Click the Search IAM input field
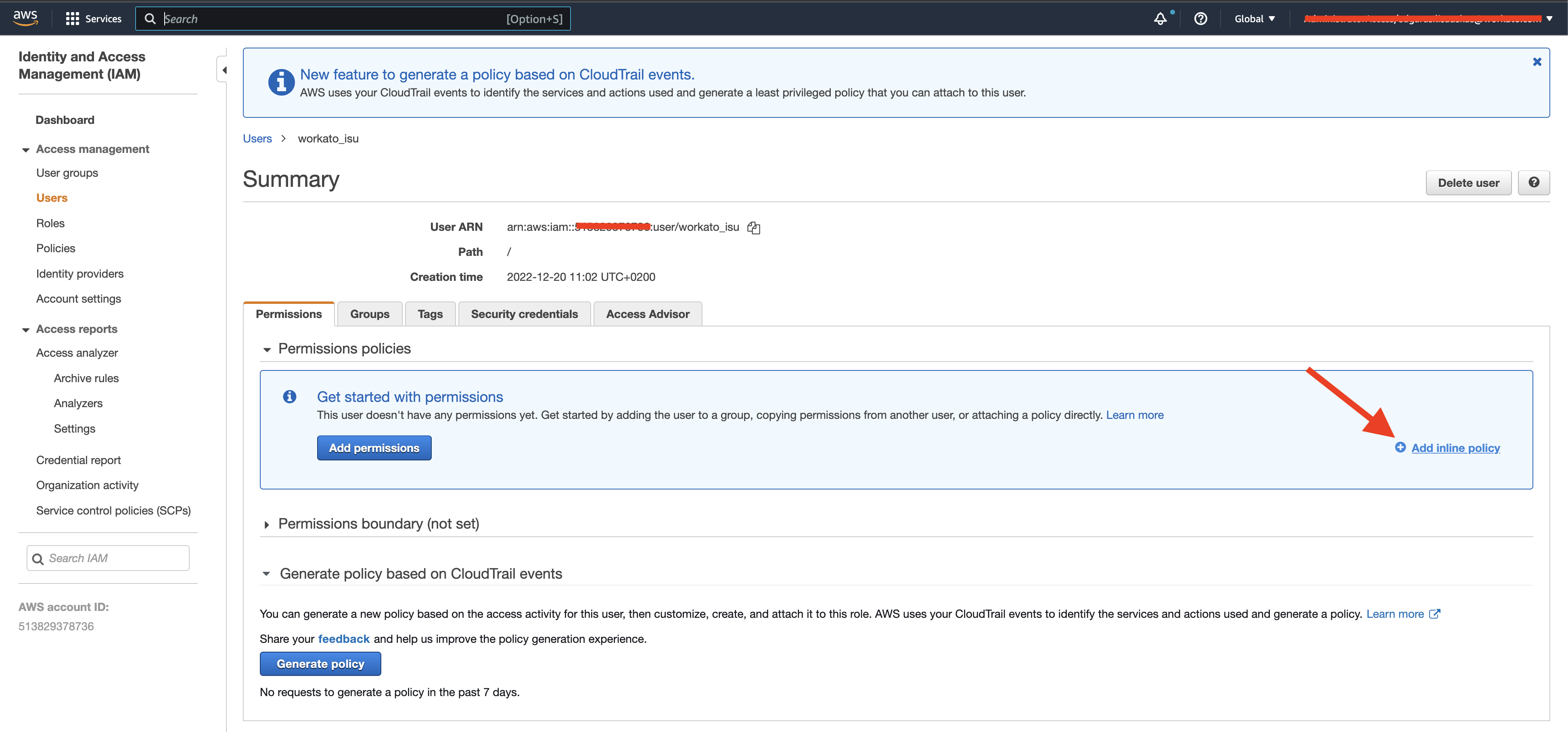Image resolution: width=1568 pixels, height=732 pixels. [108, 558]
